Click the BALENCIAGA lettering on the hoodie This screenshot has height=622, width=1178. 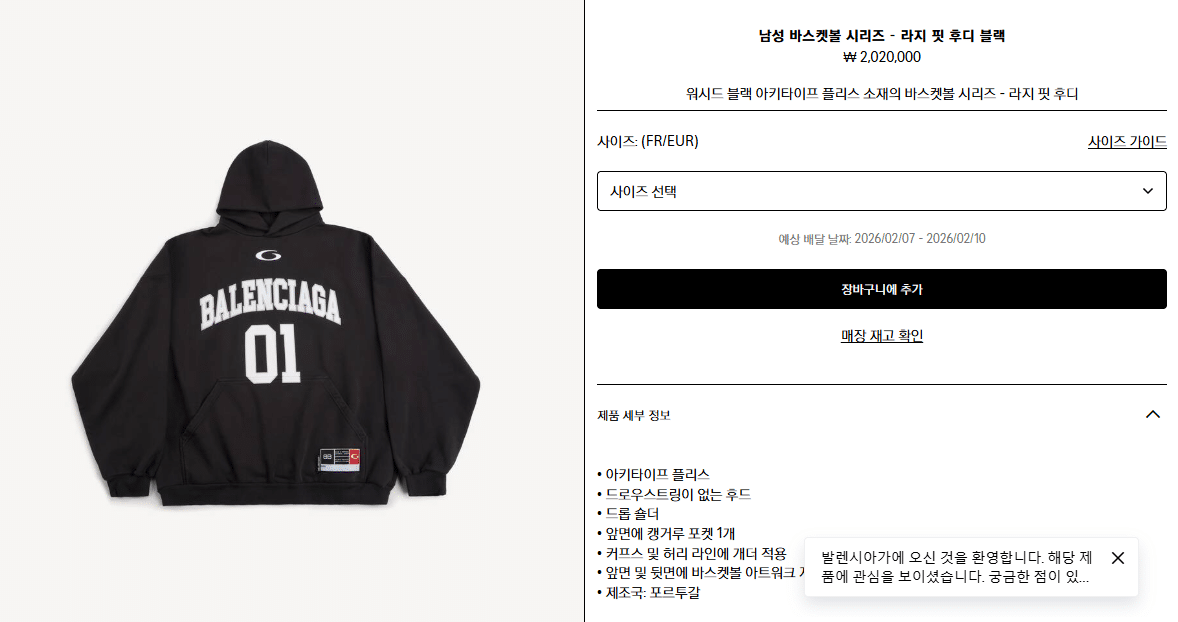coord(270,302)
